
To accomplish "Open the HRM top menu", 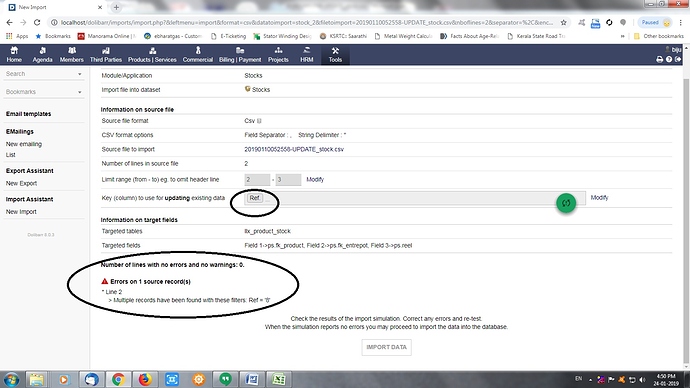I will (x=307, y=55).
